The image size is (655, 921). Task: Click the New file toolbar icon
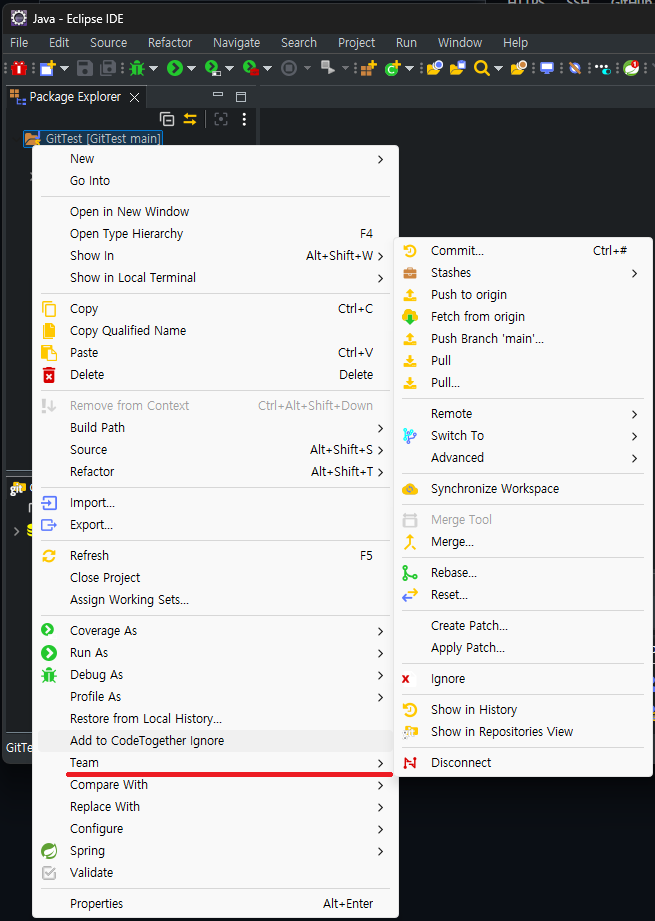pyautogui.click(x=48, y=68)
